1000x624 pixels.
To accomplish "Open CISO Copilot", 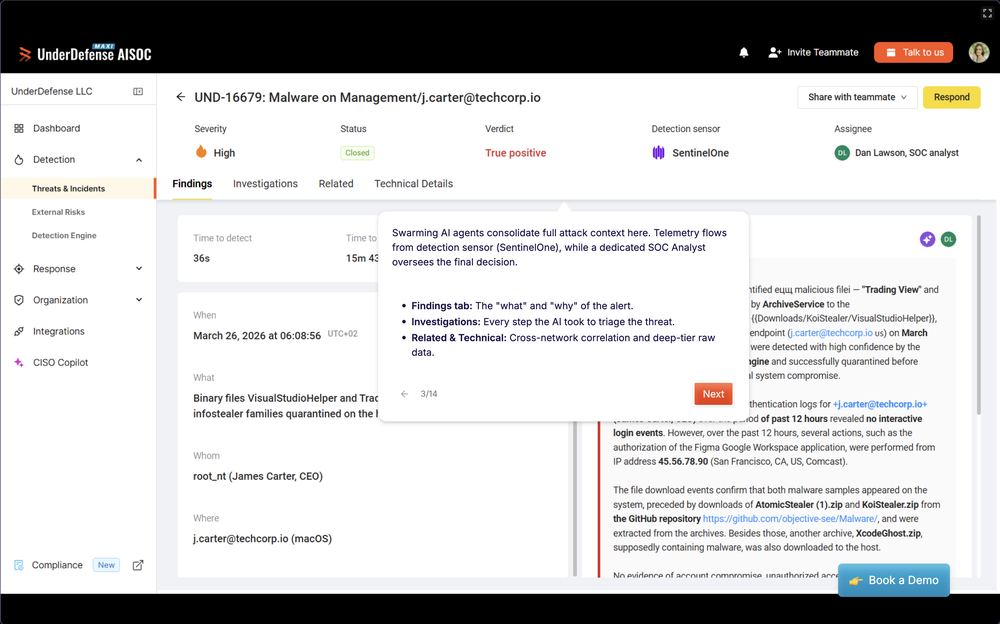I will pos(61,362).
